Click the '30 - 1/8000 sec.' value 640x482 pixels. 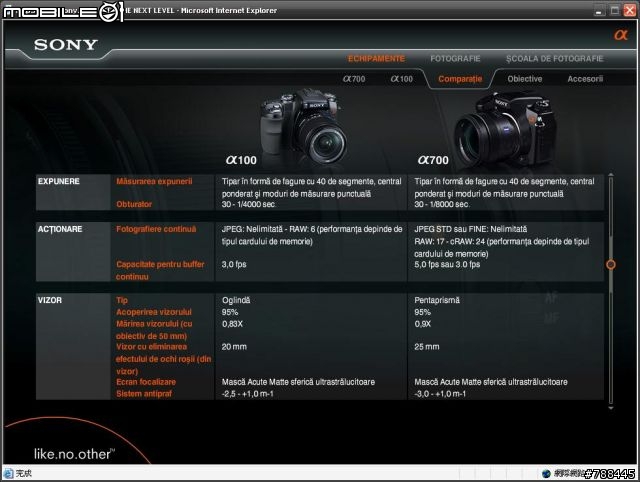[x=441, y=204]
